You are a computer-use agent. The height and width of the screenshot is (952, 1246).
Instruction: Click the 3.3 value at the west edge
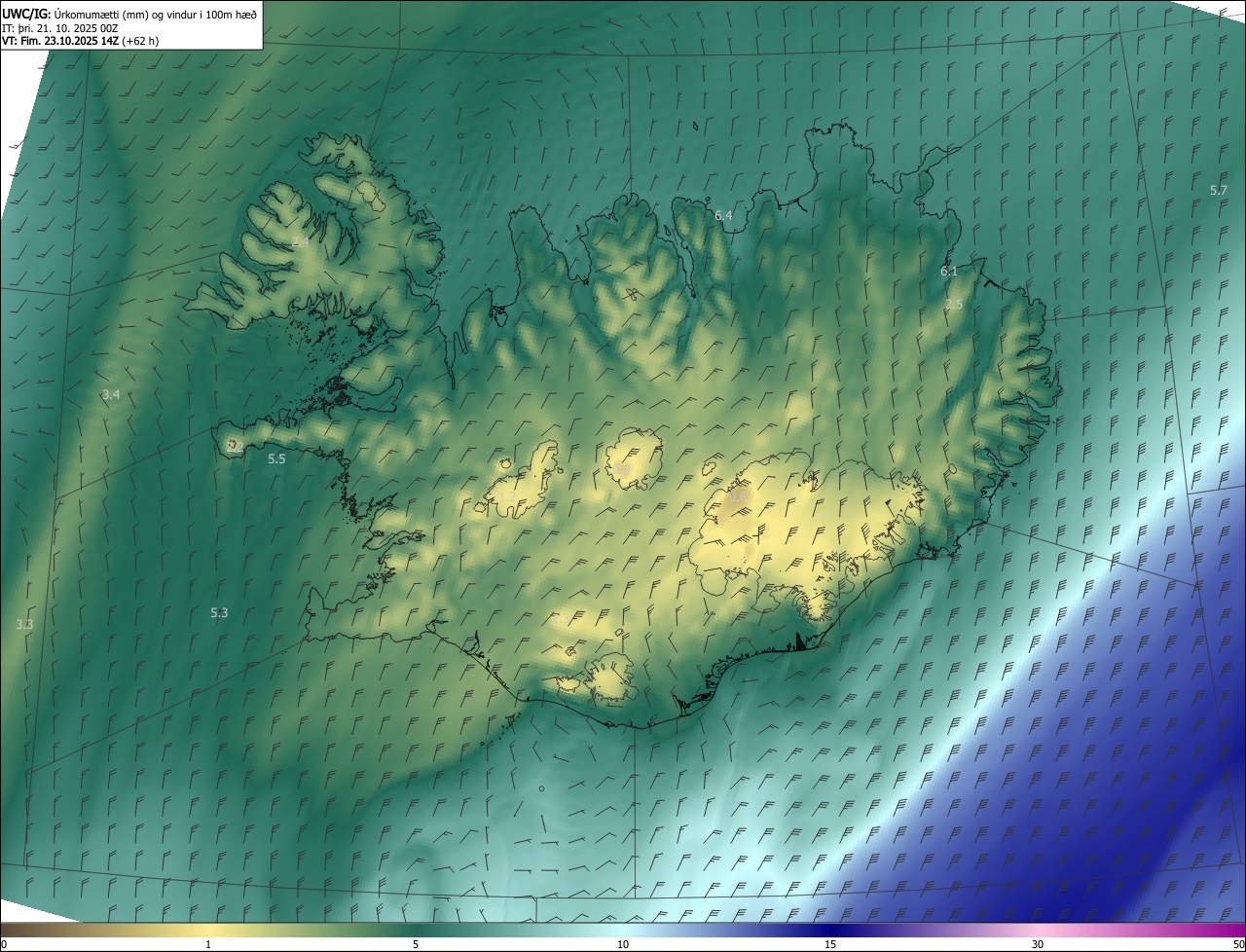tap(24, 624)
